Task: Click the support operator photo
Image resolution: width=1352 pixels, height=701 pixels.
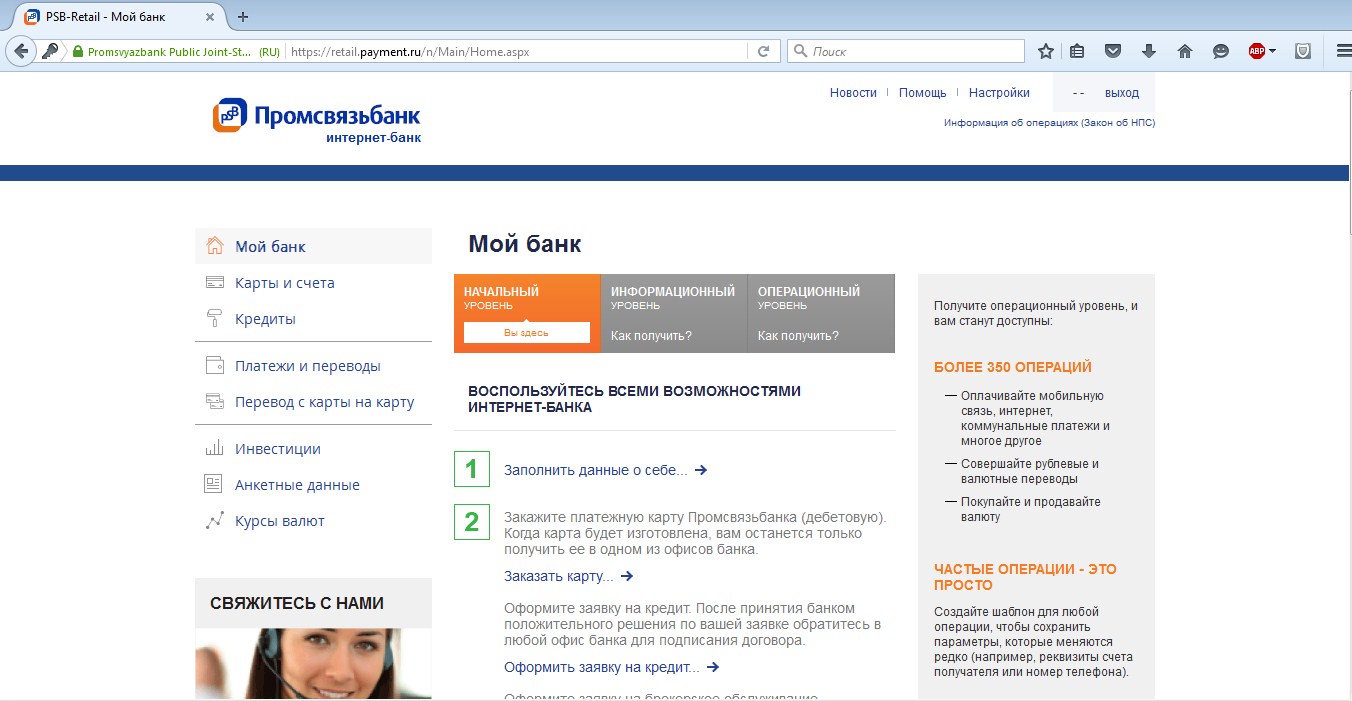Action: tap(314, 664)
